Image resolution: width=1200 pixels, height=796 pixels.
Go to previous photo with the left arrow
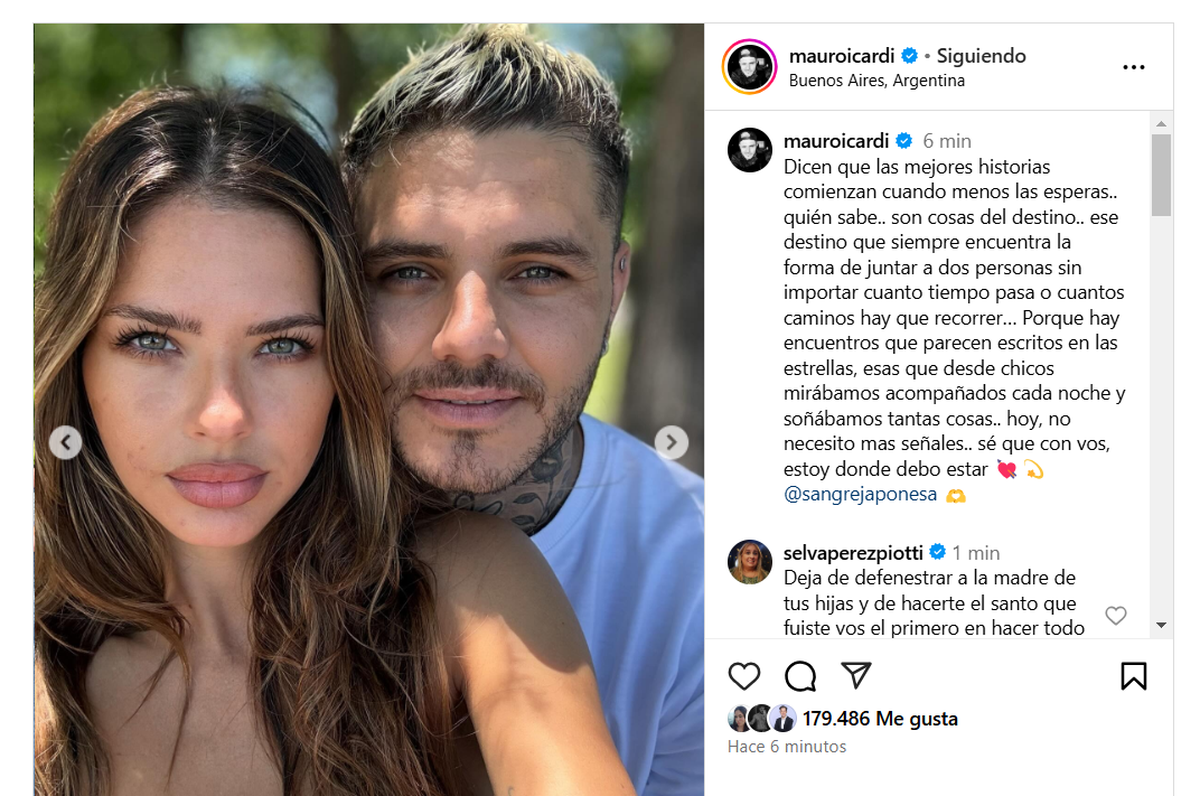coord(65,442)
